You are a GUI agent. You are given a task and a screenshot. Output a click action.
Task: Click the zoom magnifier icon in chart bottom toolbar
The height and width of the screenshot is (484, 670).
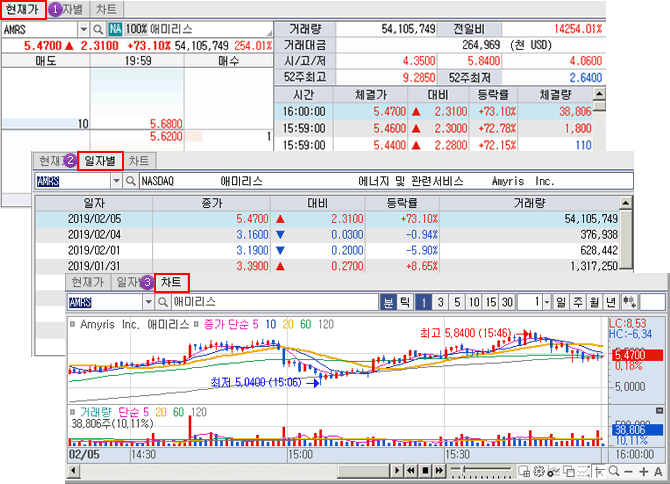614,472
